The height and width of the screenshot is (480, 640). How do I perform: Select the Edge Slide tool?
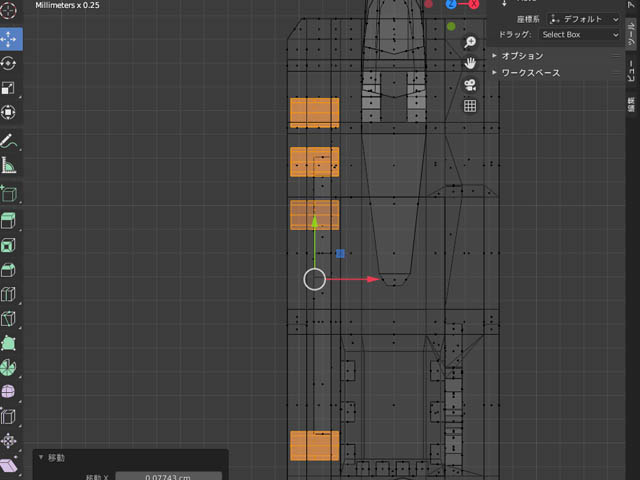coord(9,417)
